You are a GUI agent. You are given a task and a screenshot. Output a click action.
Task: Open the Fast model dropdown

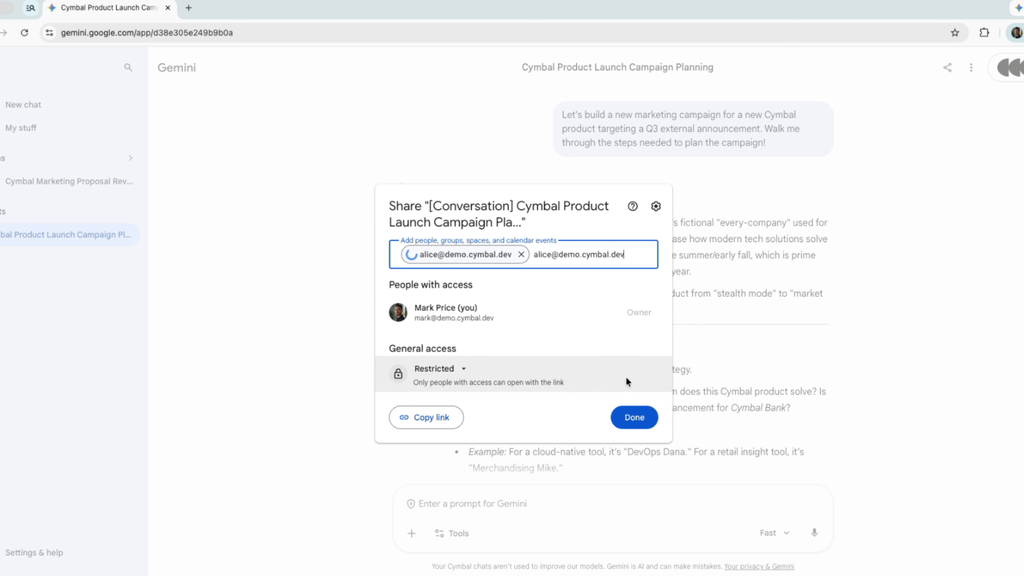pos(775,533)
